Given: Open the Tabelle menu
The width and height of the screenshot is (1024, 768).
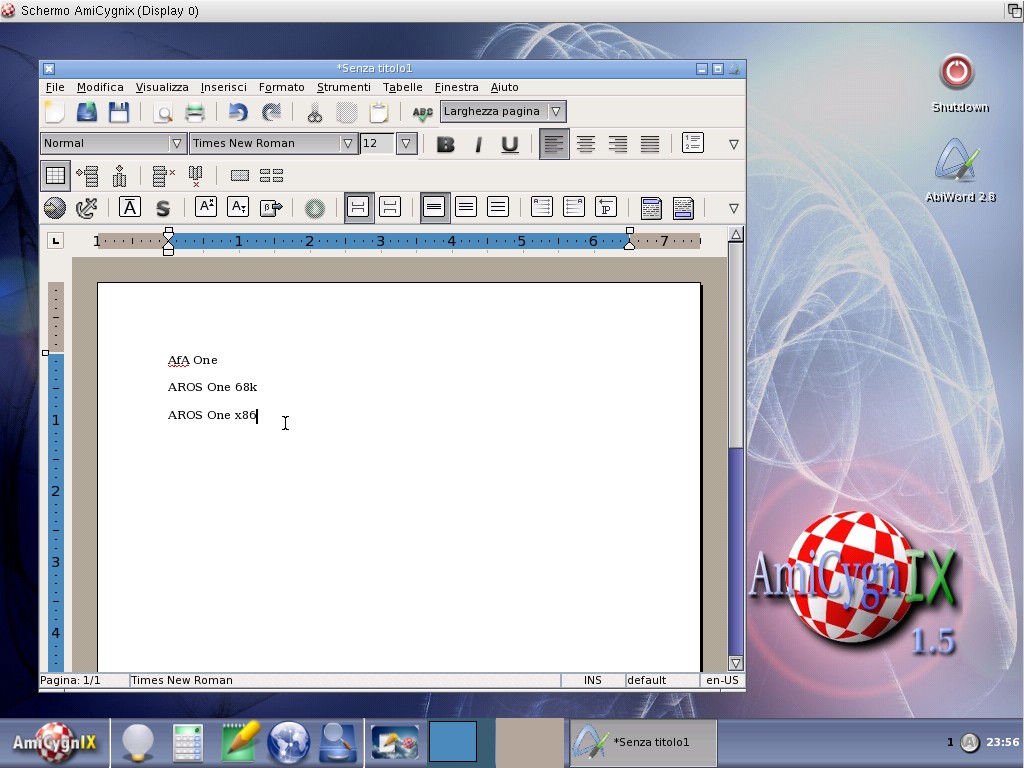Looking at the screenshot, I should coord(402,87).
